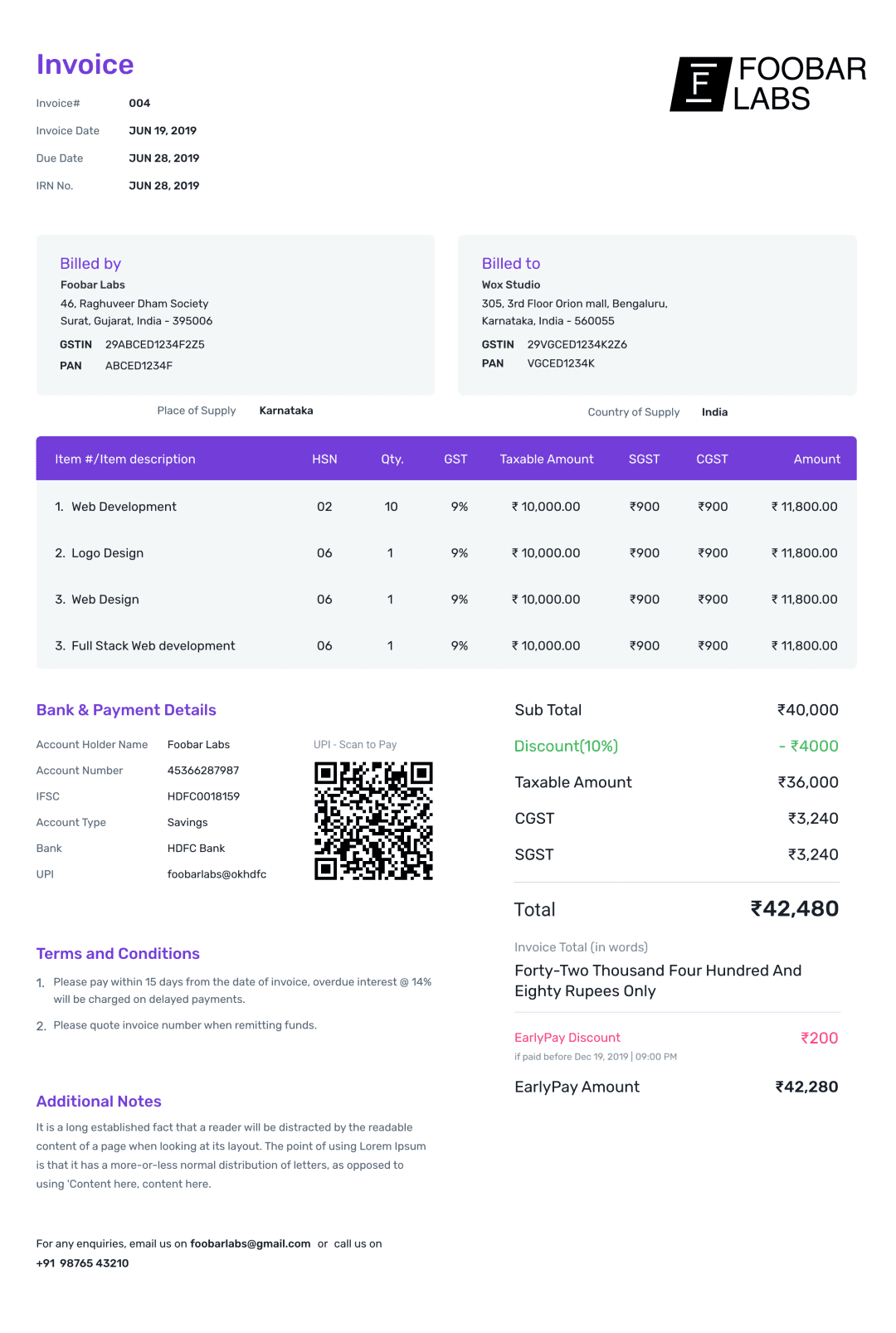896x1333 pixels.
Task: Click the green Discount(10%) label
Action: (566, 747)
